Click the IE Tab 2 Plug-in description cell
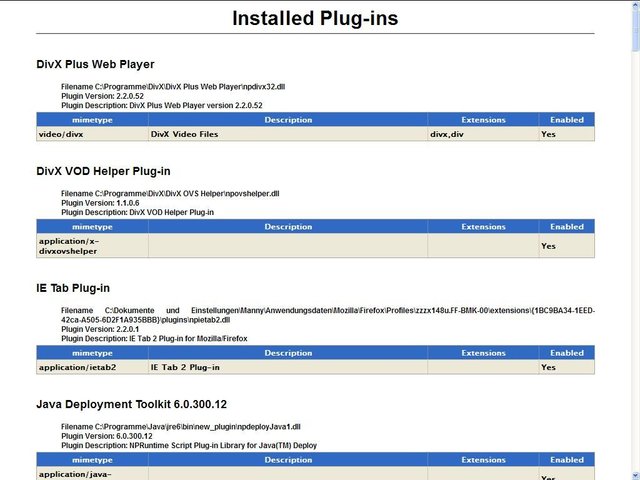The image size is (640, 480). pyautogui.click(x=288, y=367)
